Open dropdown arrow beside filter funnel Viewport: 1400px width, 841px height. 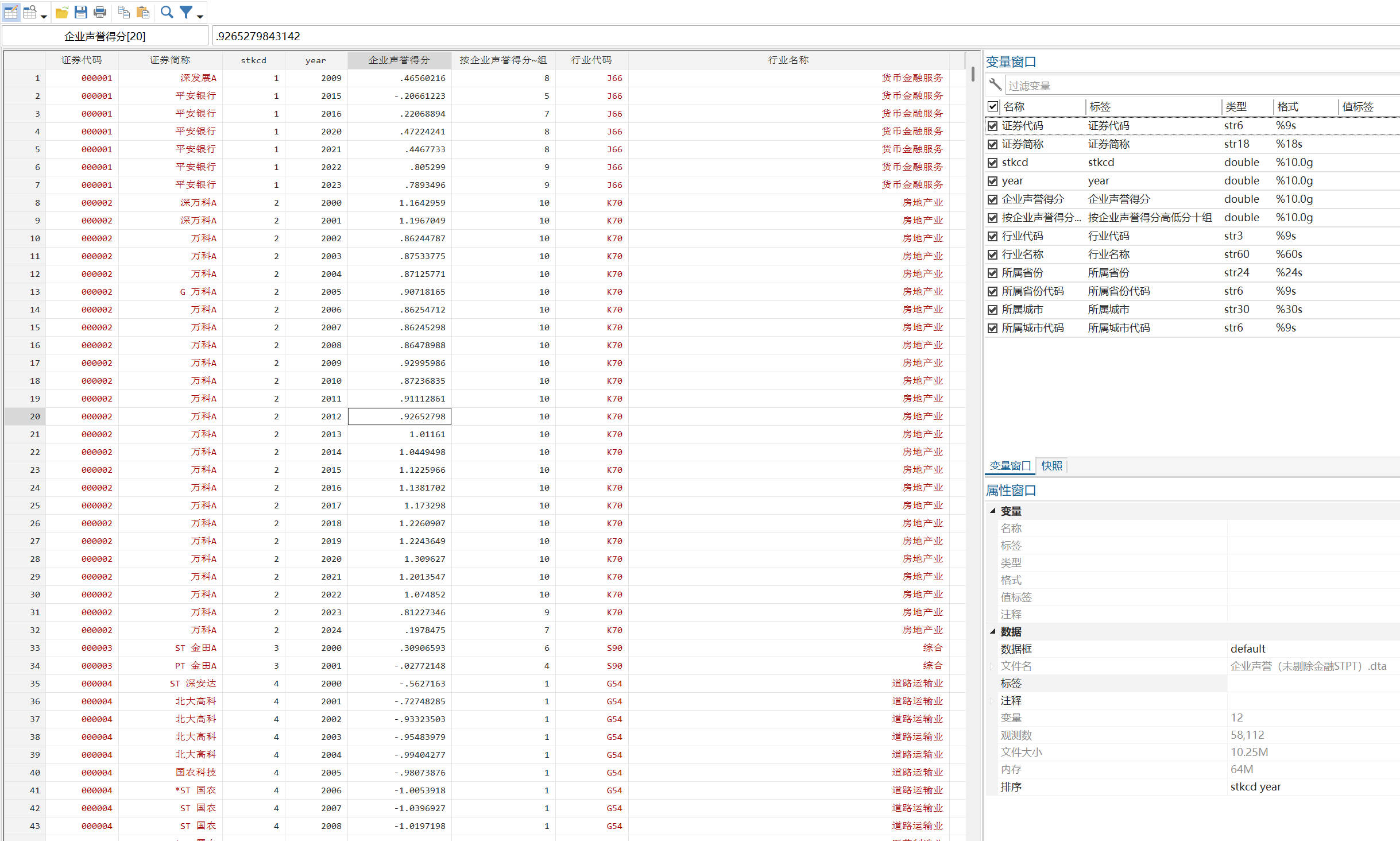tap(200, 17)
